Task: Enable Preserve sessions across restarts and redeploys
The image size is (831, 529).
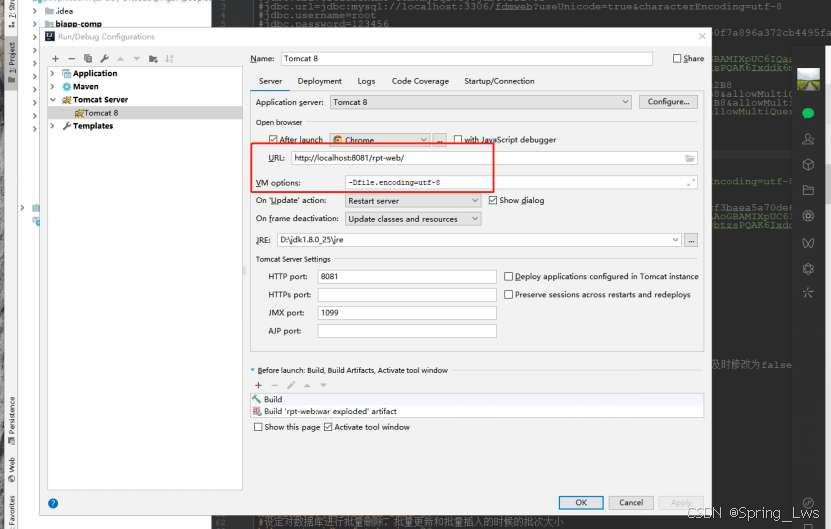Action: point(508,294)
